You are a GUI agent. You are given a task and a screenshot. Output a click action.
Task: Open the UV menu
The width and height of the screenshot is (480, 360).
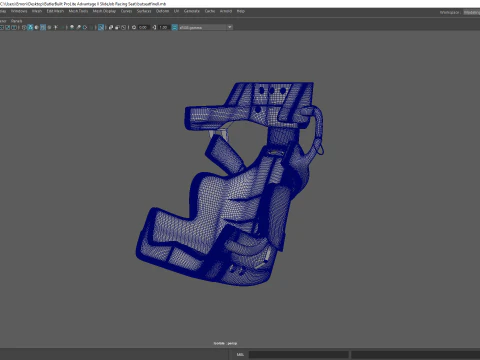click(176, 11)
